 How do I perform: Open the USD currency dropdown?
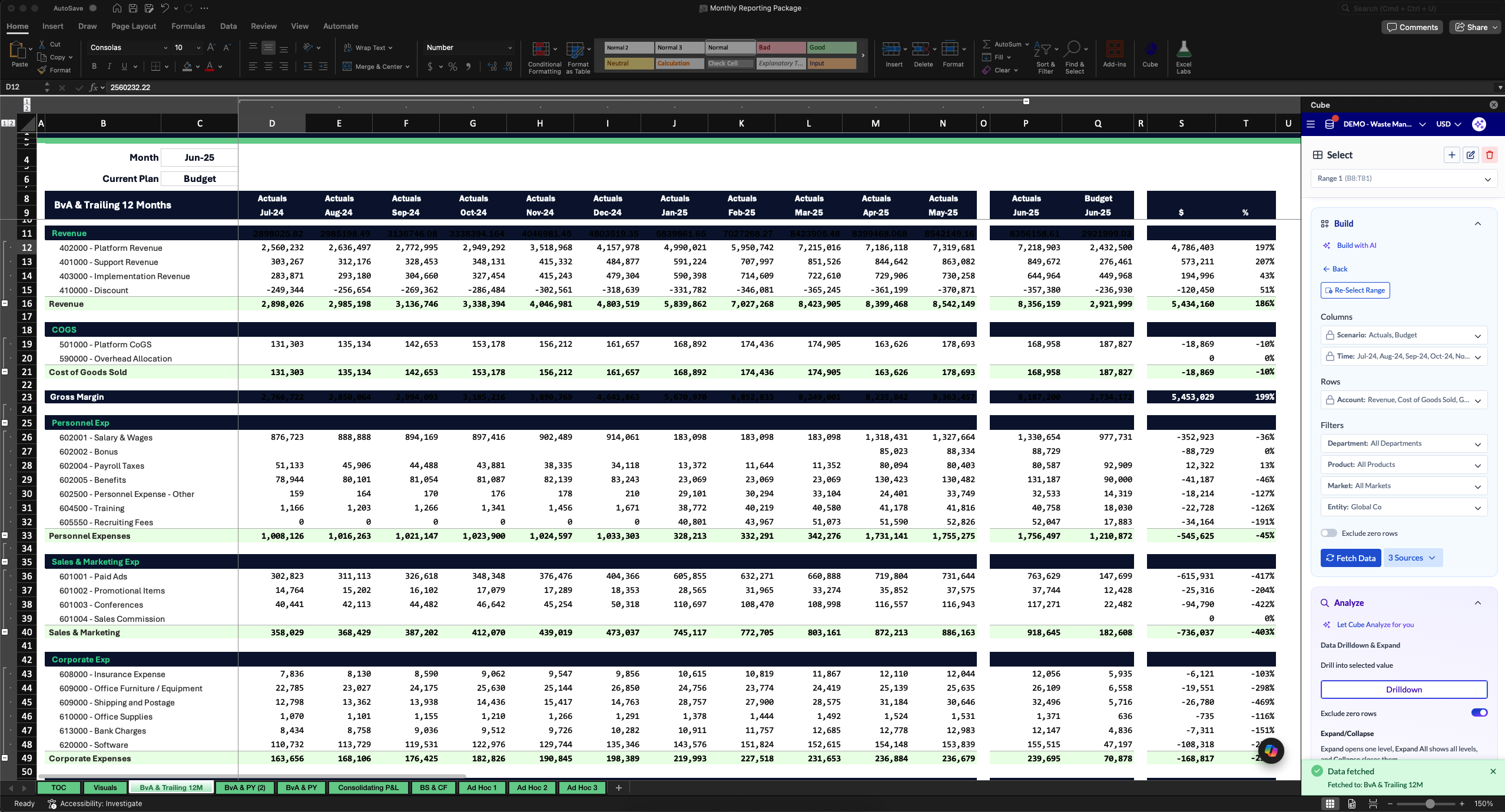click(x=1448, y=124)
